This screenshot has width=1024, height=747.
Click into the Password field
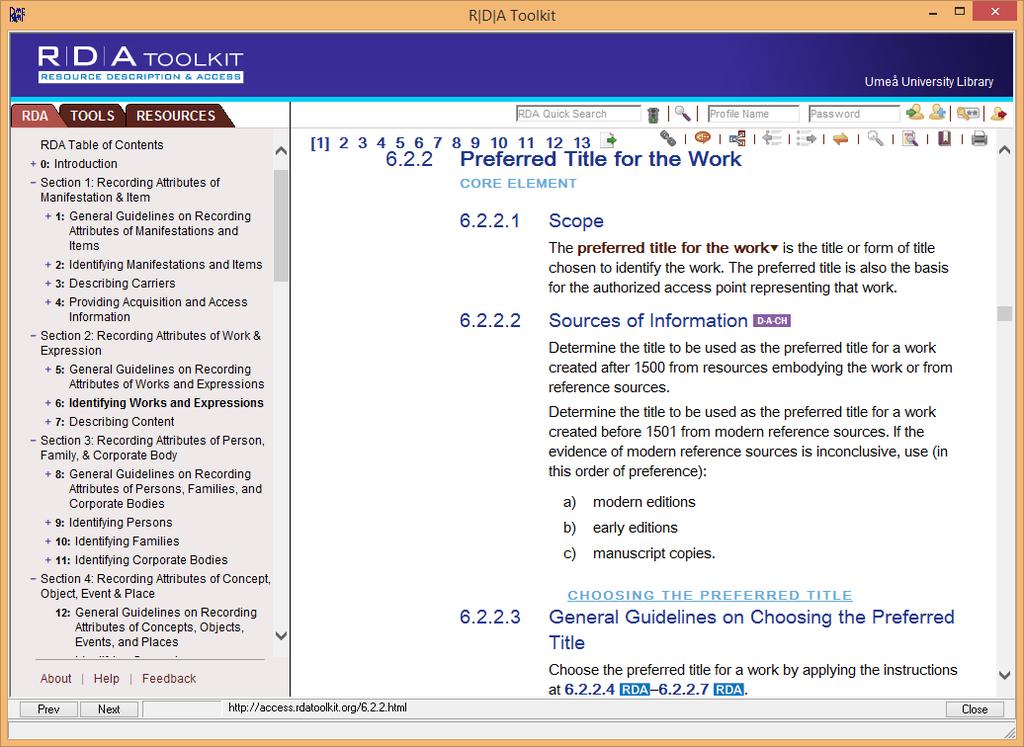tap(854, 114)
